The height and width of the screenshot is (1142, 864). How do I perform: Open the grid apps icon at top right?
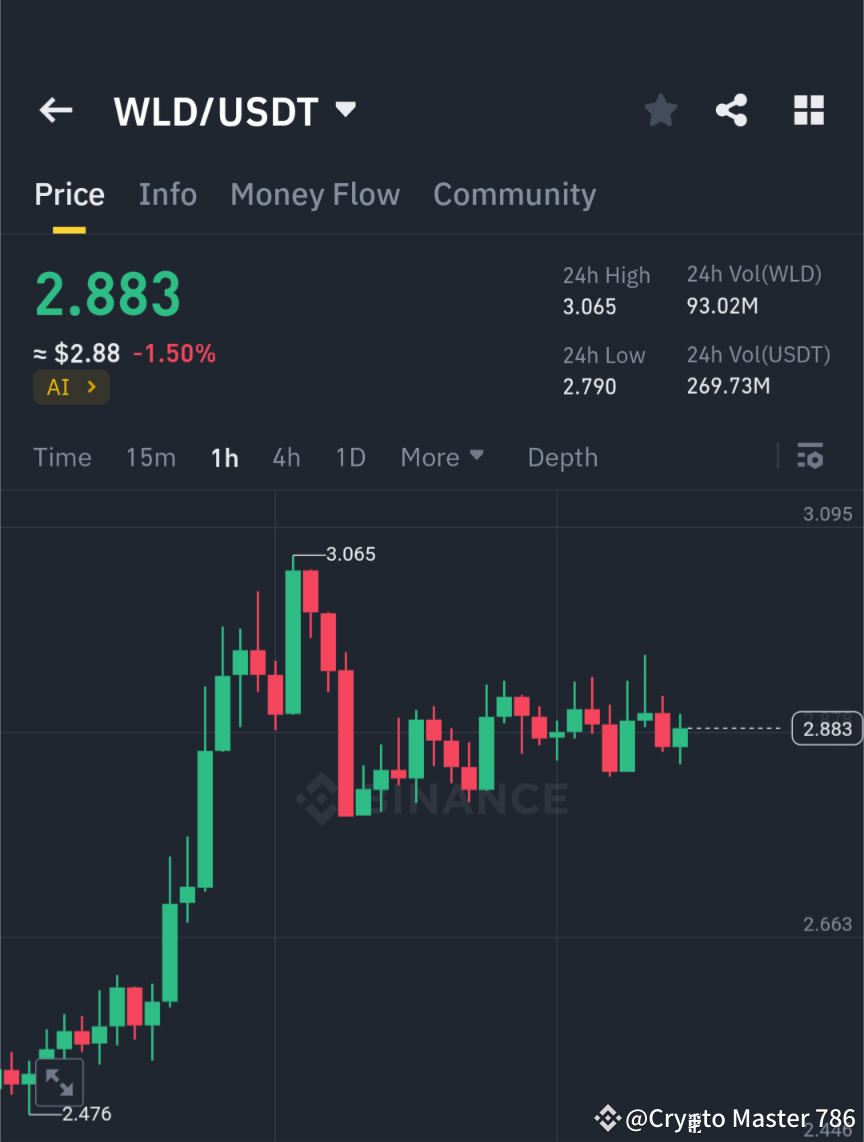coord(808,110)
